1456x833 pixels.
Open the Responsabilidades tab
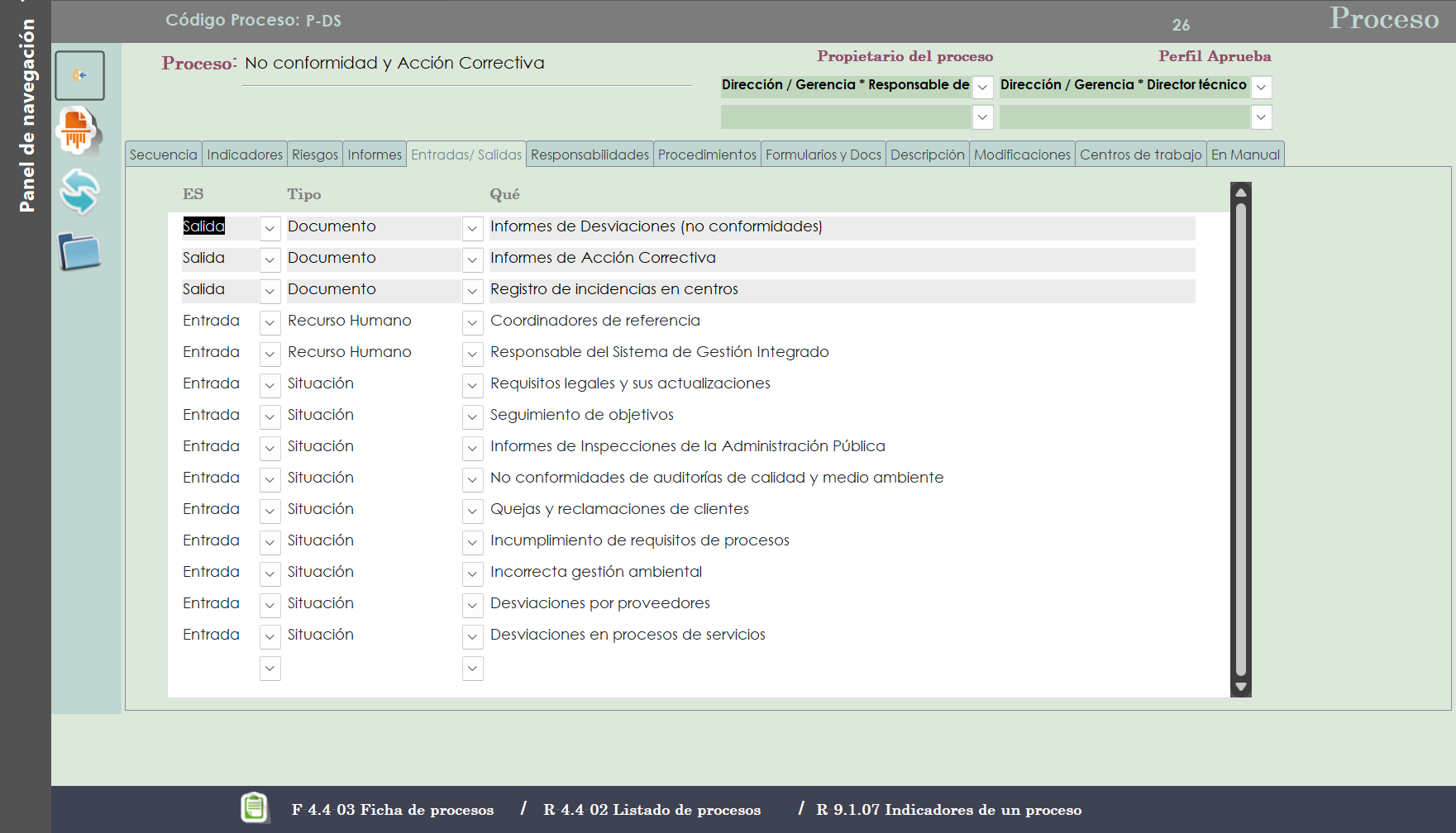point(590,155)
